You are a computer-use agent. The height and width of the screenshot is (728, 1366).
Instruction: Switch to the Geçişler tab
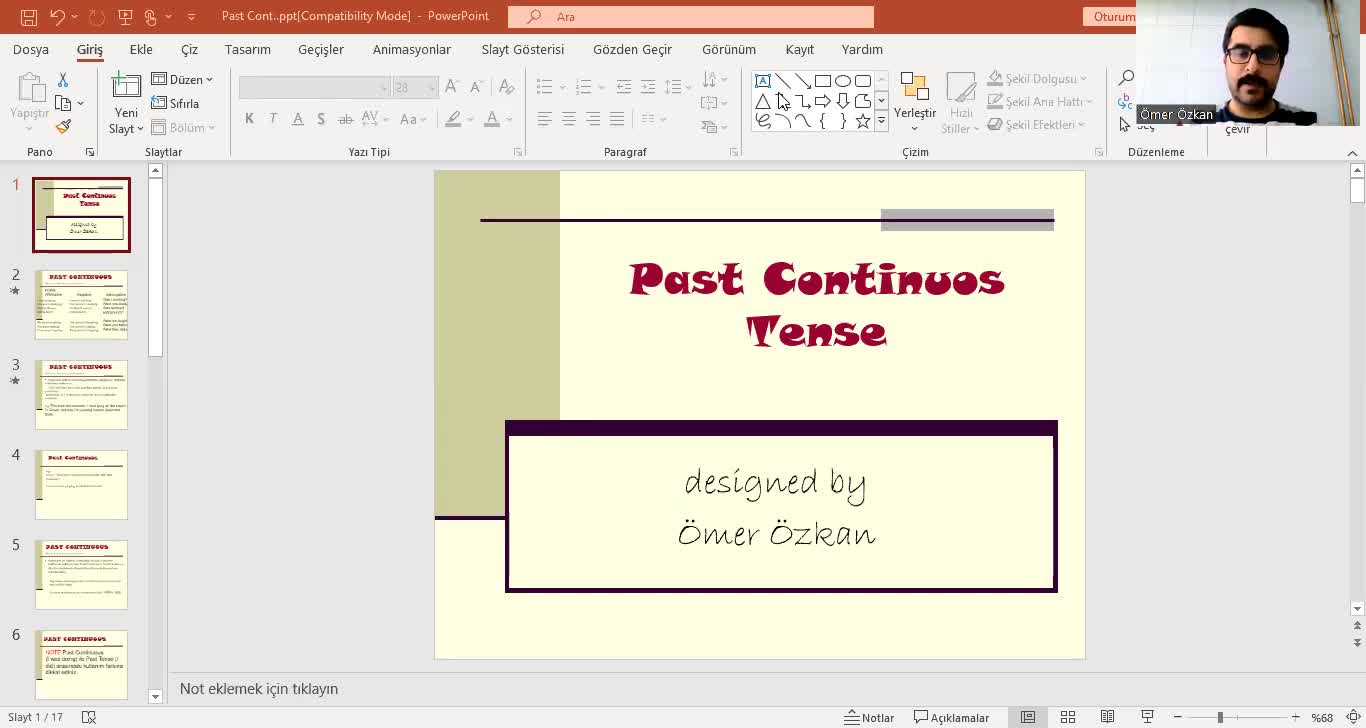coord(321,49)
